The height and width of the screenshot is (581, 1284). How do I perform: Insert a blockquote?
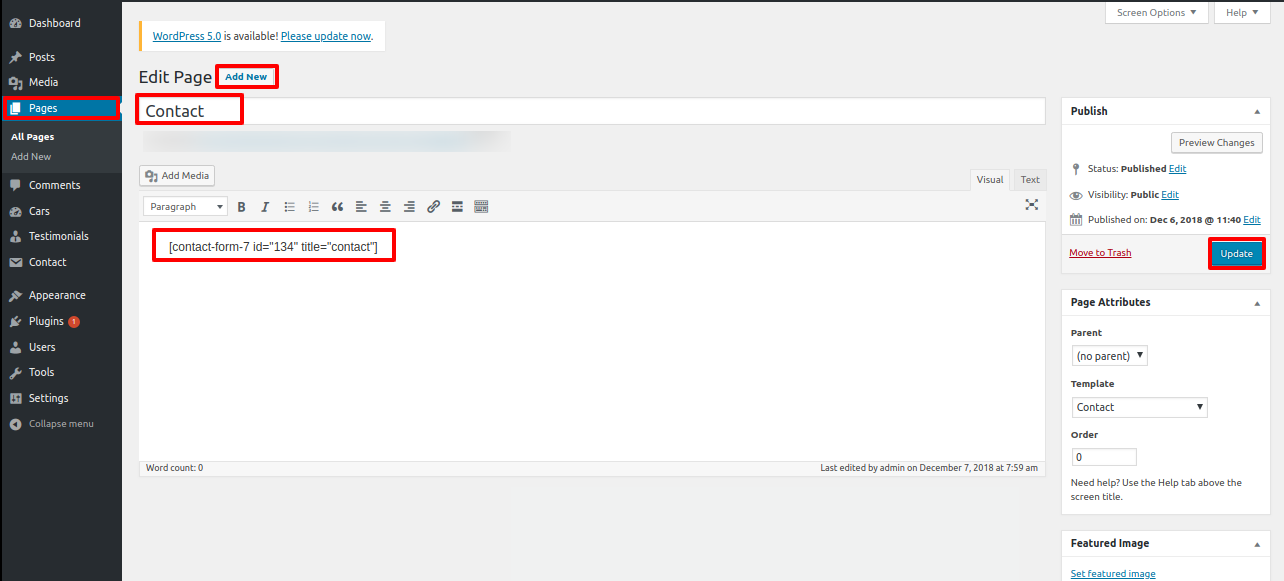click(337, 207)
